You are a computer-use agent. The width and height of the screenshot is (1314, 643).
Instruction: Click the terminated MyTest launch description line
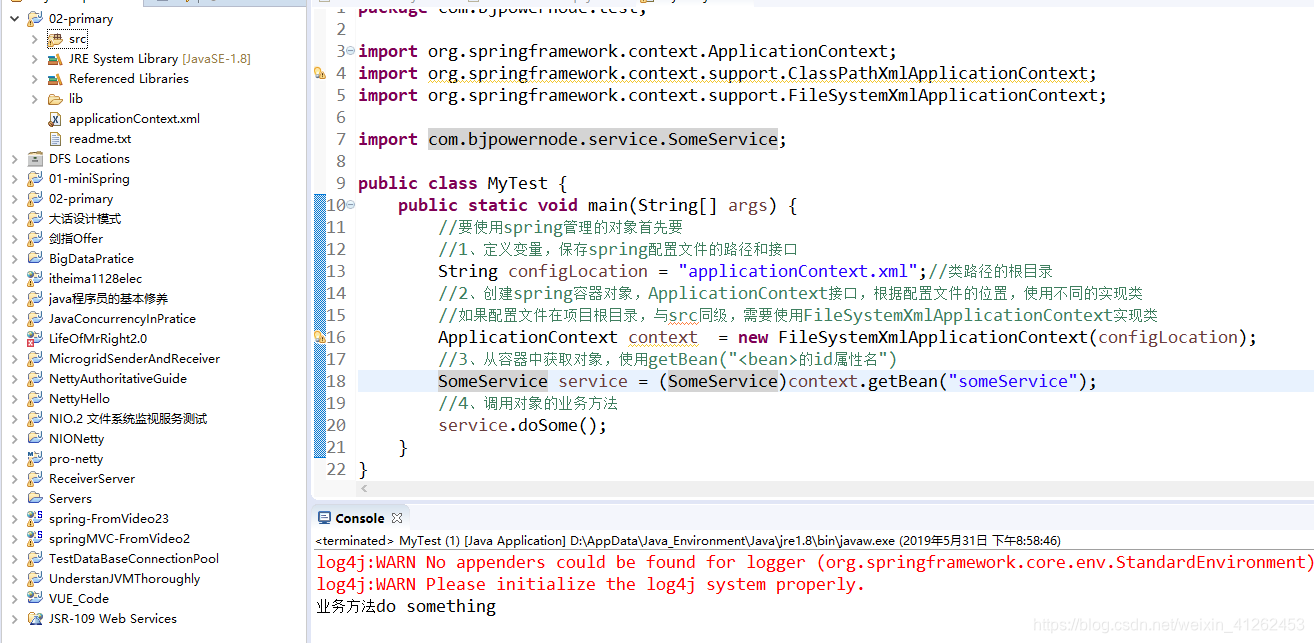[688, 541]
